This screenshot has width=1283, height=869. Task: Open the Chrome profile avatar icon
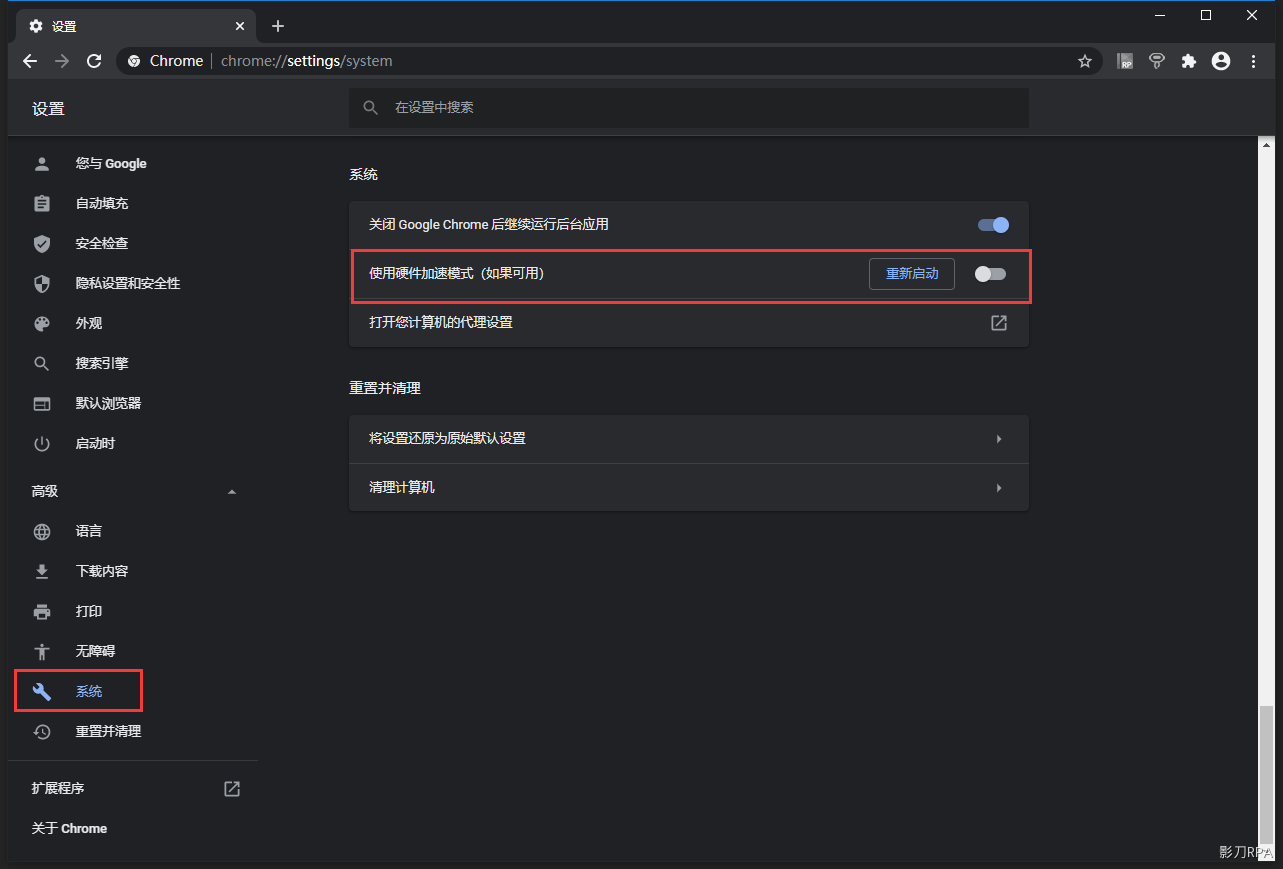tap(1220, 61)
